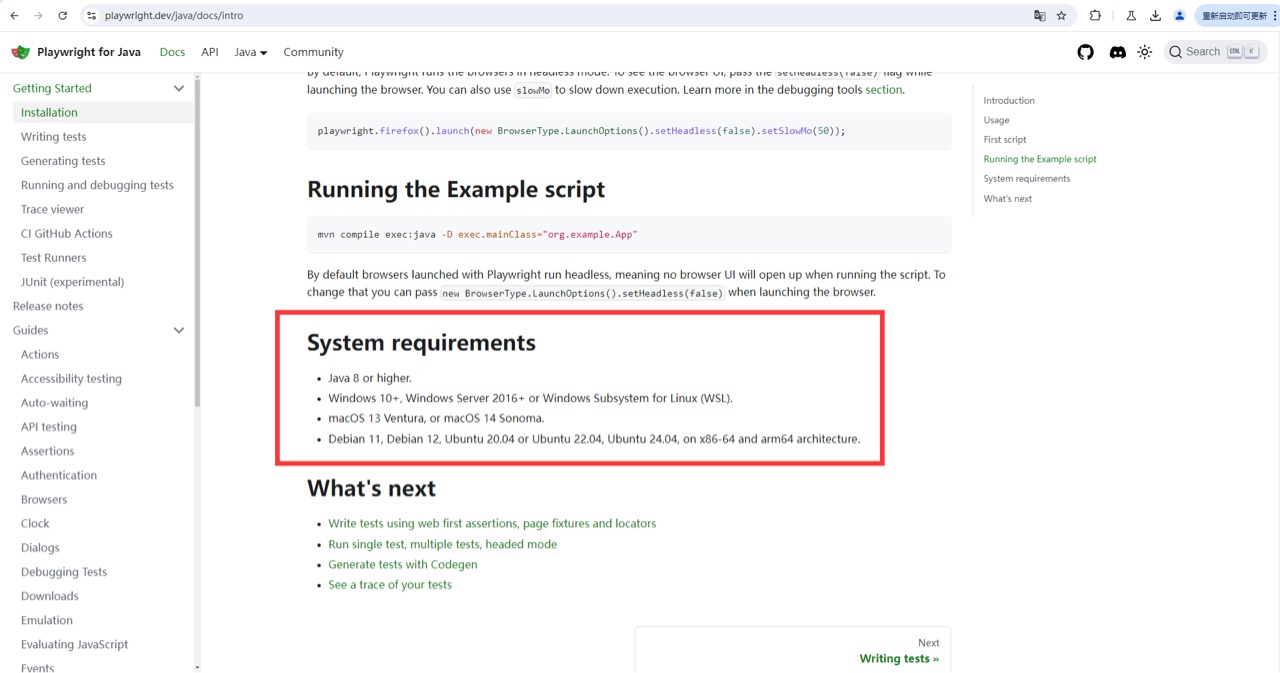Open the GitHub repository icon
The width and height of the screenshot is (1280, 673).
pyautogui.click(x=1085, y=52)
